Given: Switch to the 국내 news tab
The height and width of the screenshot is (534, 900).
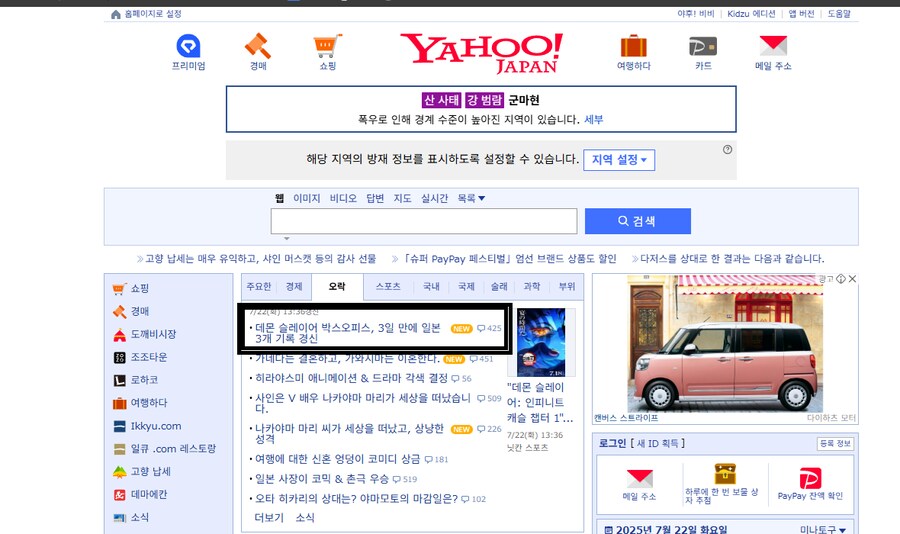Looking at the screenshot, I should [x=431, y=287].
